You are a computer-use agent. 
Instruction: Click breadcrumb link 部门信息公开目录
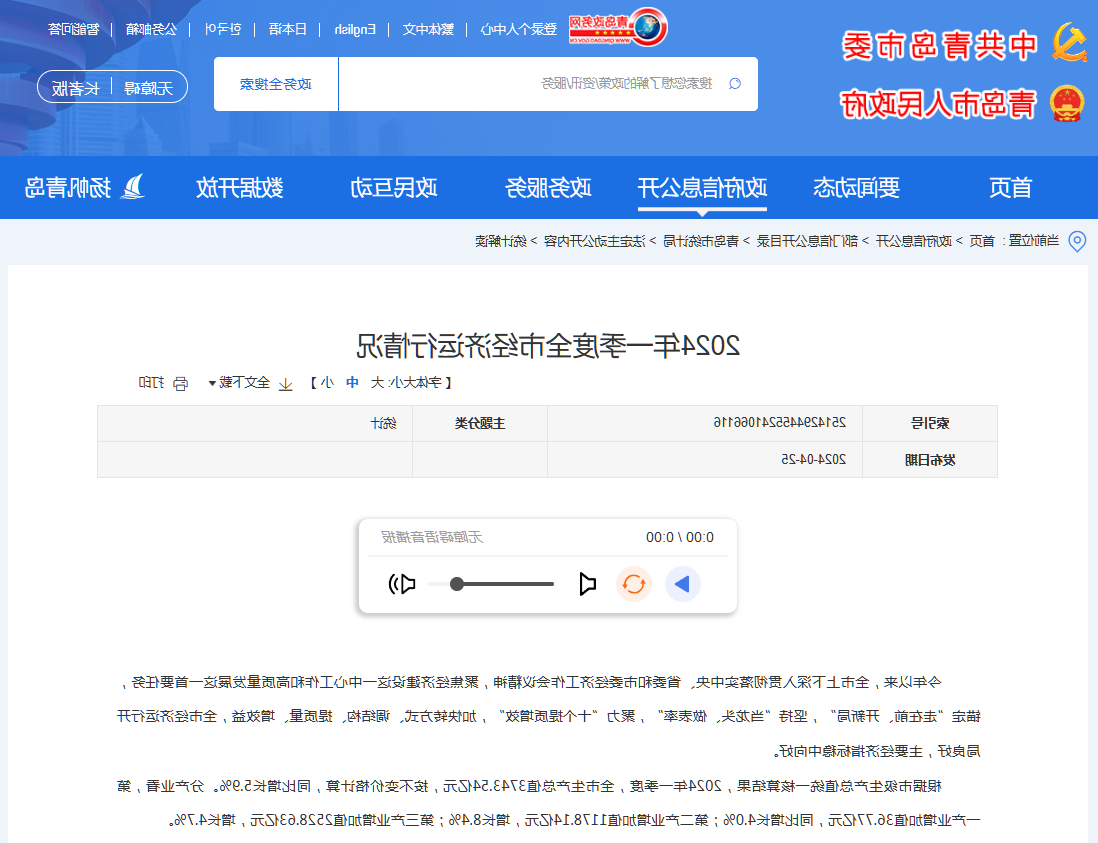(807, 242)
